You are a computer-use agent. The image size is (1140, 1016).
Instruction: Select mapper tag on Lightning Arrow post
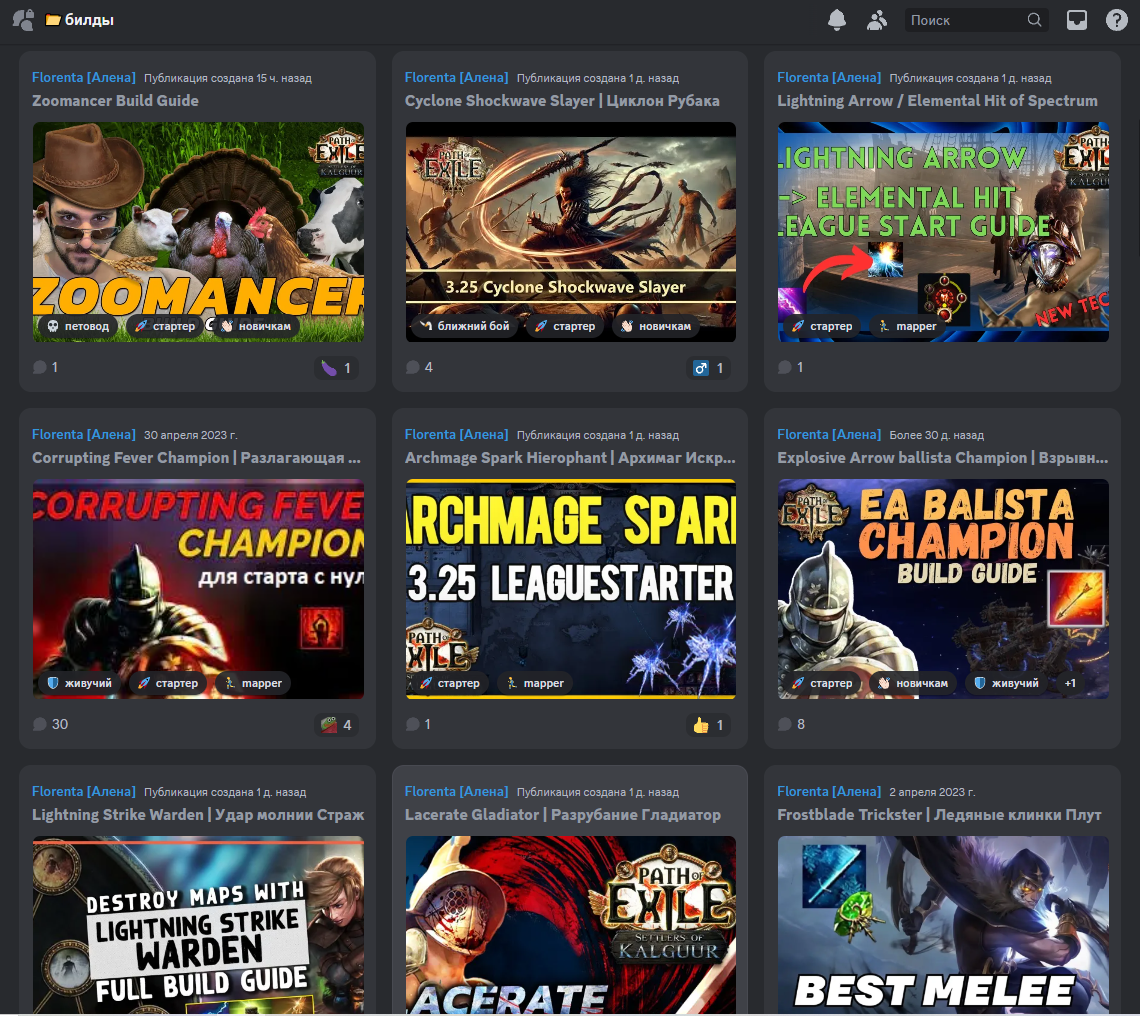pyautogui.click(x=907, y=326)
